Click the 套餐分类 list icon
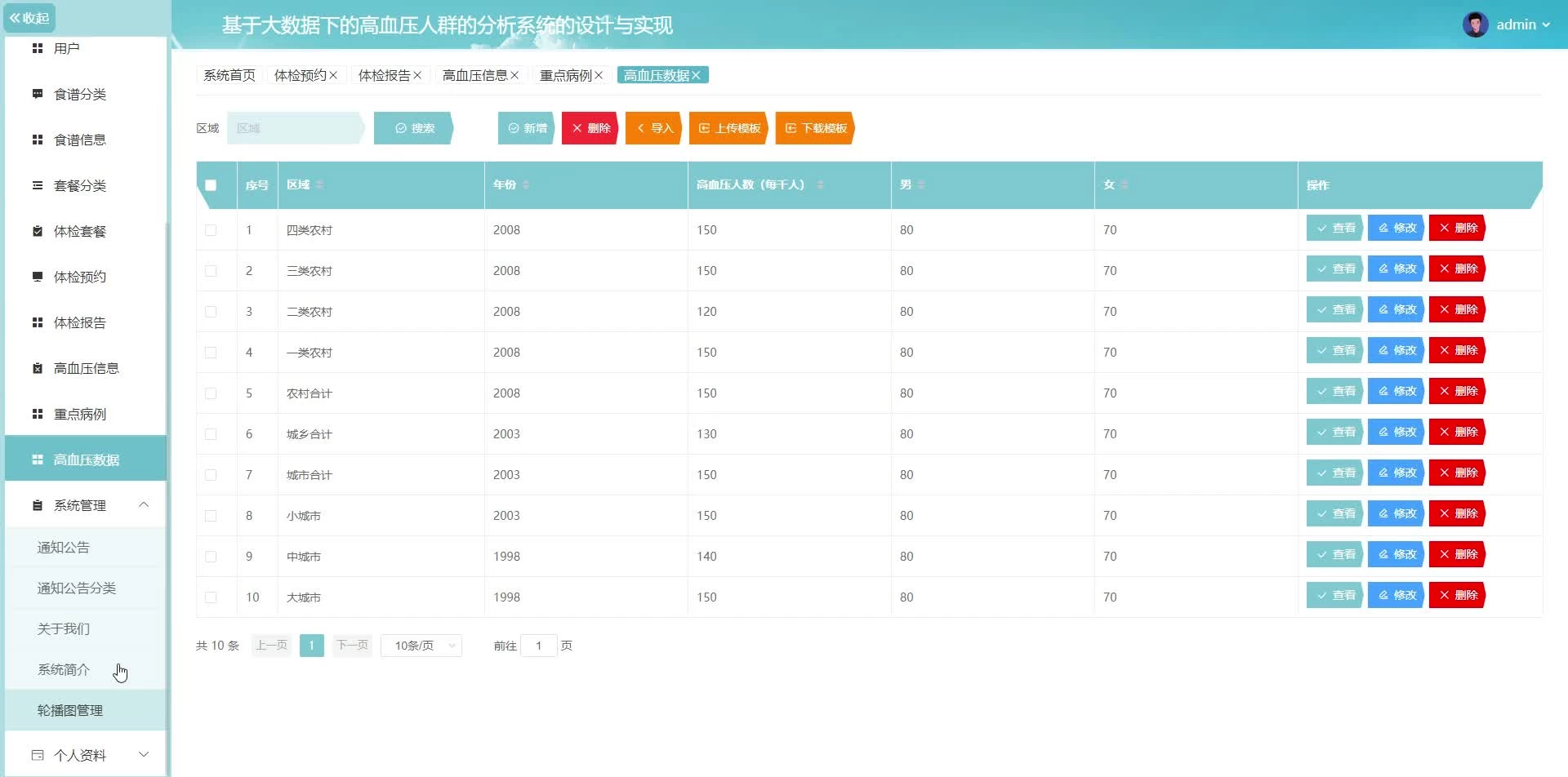Screen dimensions: 1568x777 point(38,185)
